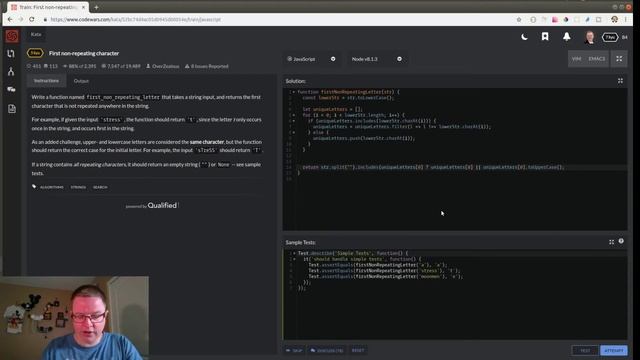Click the Kata header label
This screenshot has width=640, height=360.
(36, 34)
